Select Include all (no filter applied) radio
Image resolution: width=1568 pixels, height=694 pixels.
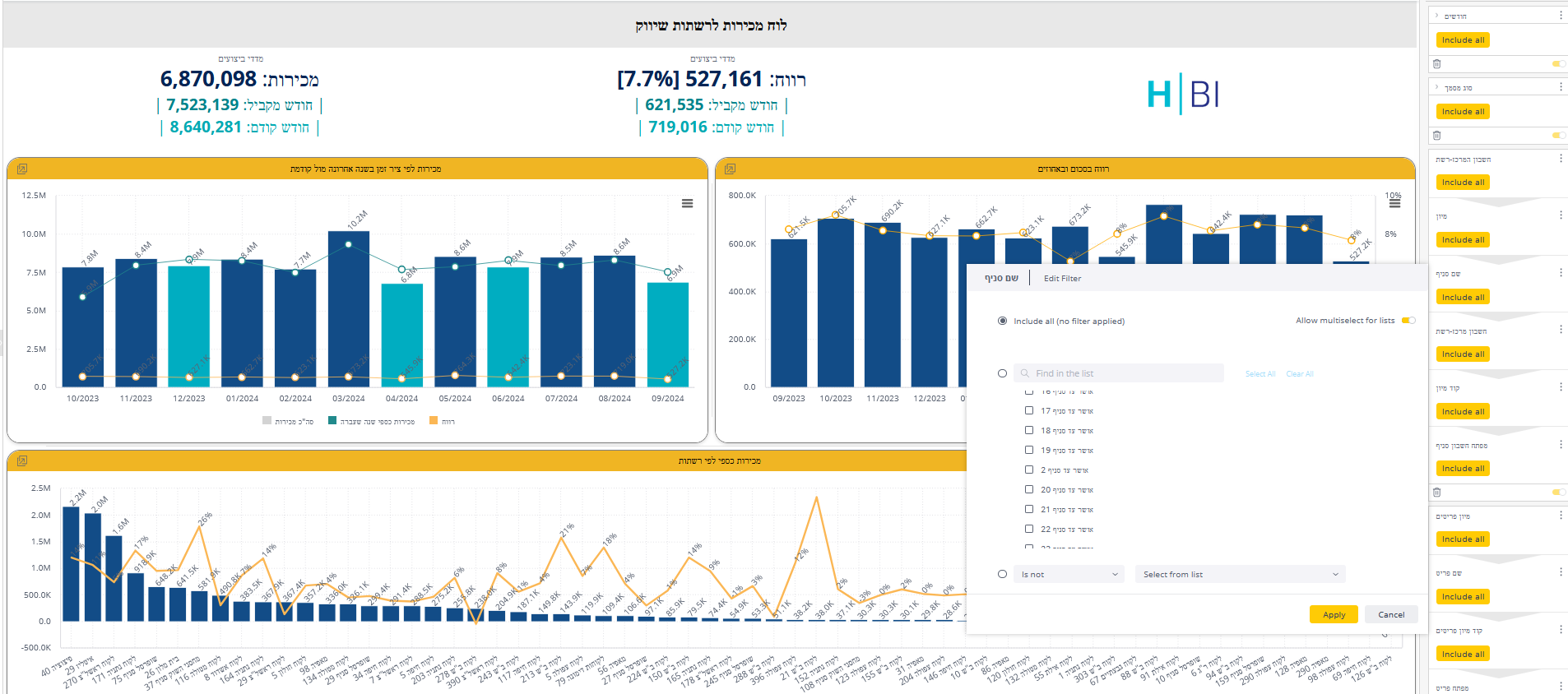(1002, 321)
